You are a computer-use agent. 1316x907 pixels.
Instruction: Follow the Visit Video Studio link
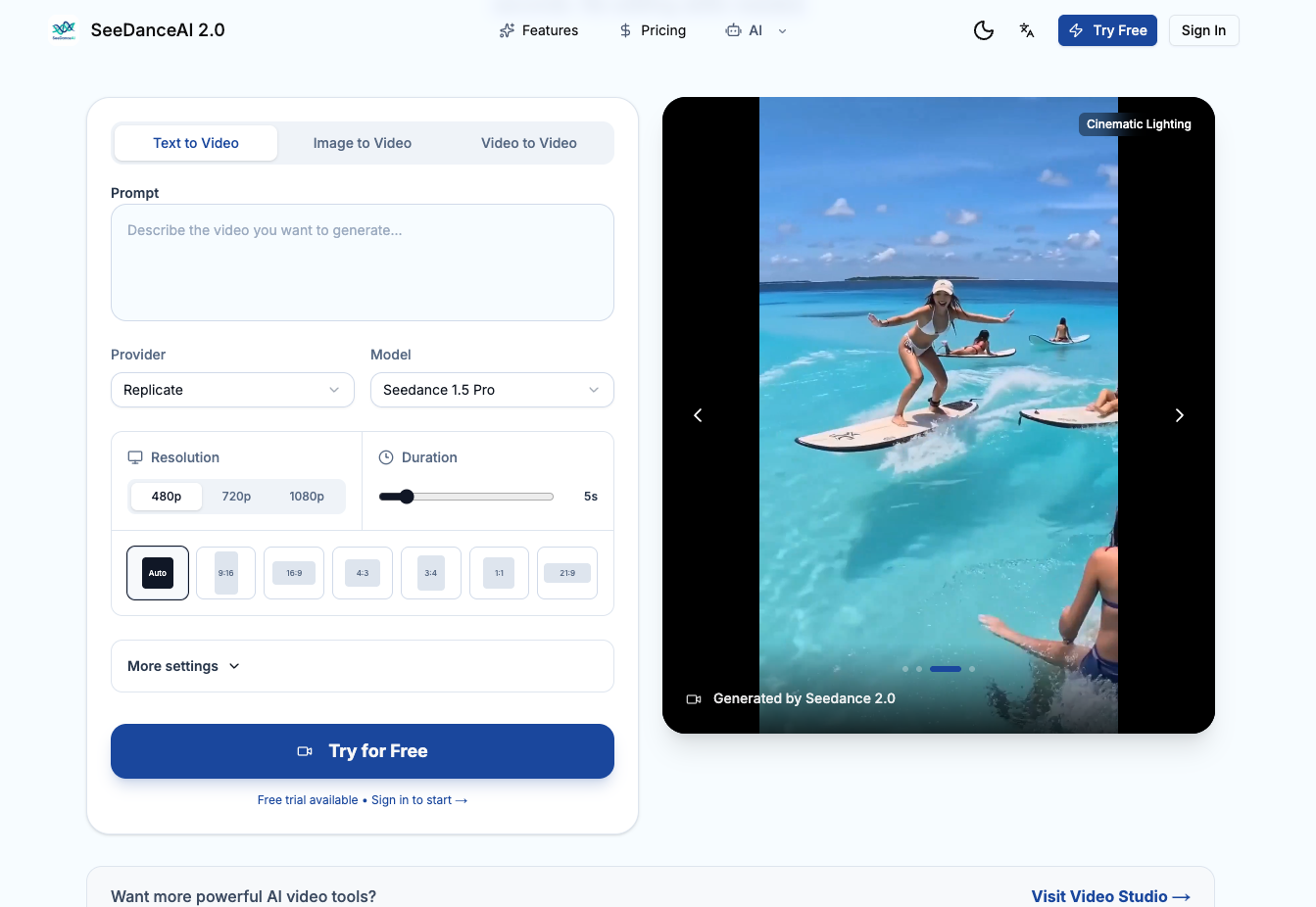[1110, 896]
